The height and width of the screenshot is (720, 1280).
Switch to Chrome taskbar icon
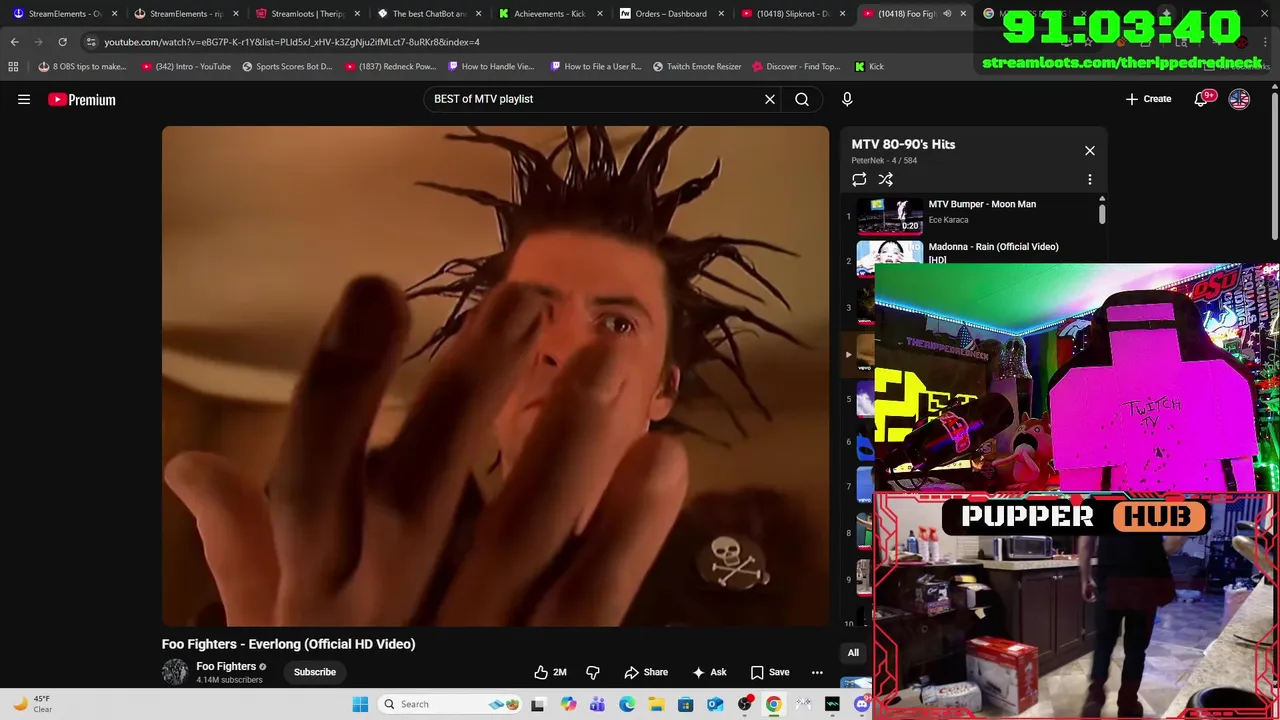click(x=774, y=704)
